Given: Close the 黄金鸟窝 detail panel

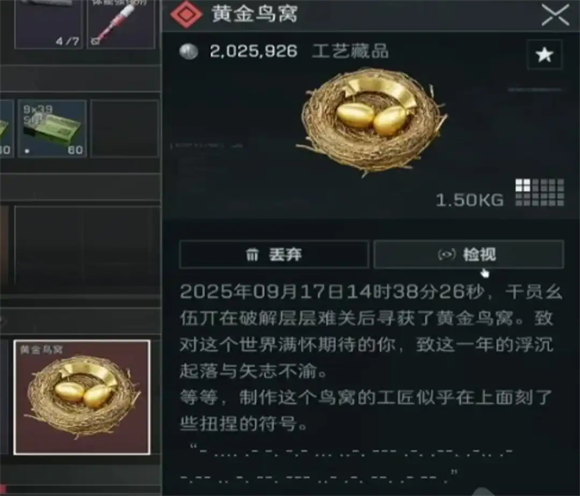Looking at the screenshot, I should tap(555, 15).
